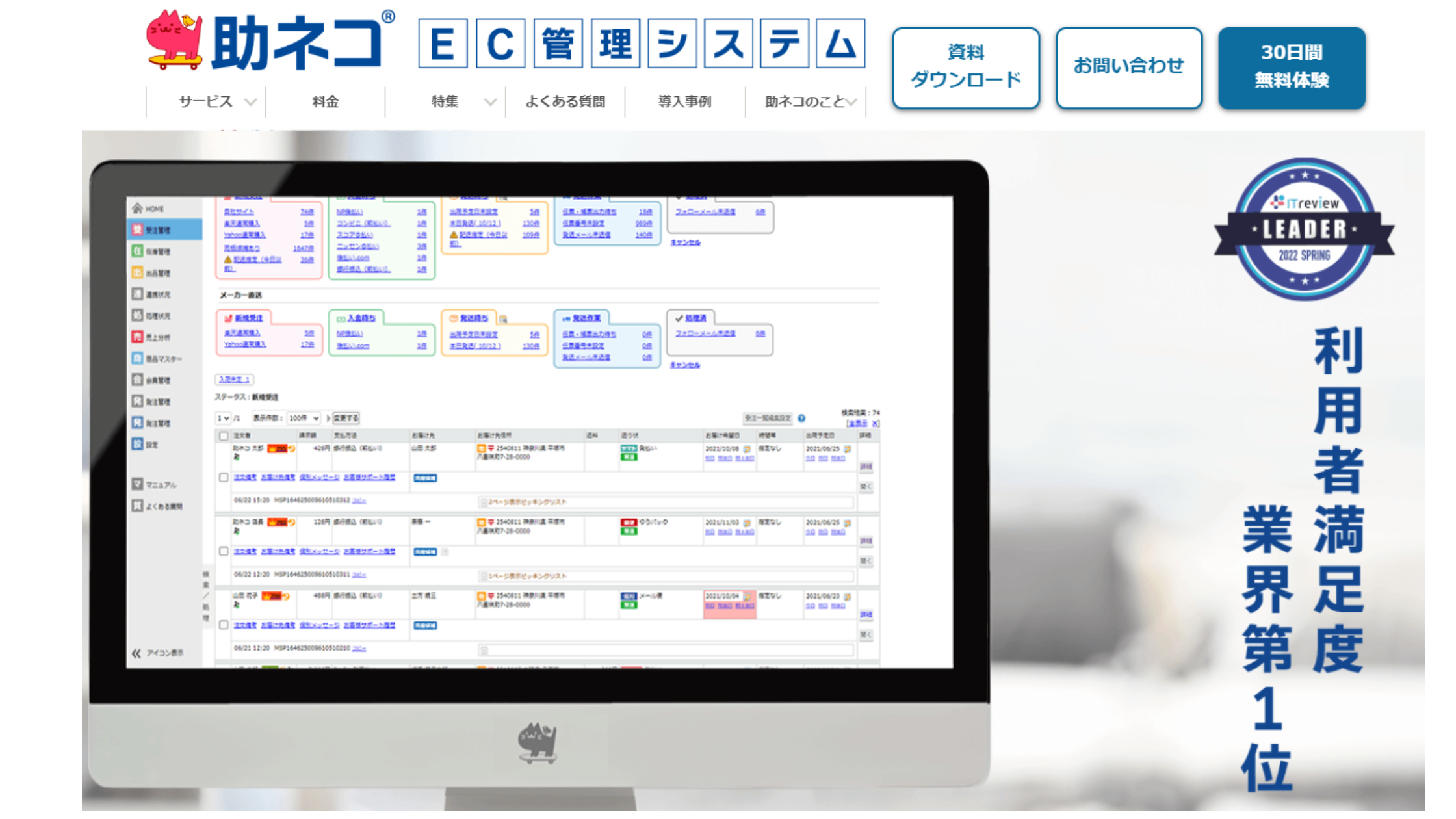This screenshot has height=819, width=1456.
Task: Click the blue help question mark icon
Action: pos(801,418)
